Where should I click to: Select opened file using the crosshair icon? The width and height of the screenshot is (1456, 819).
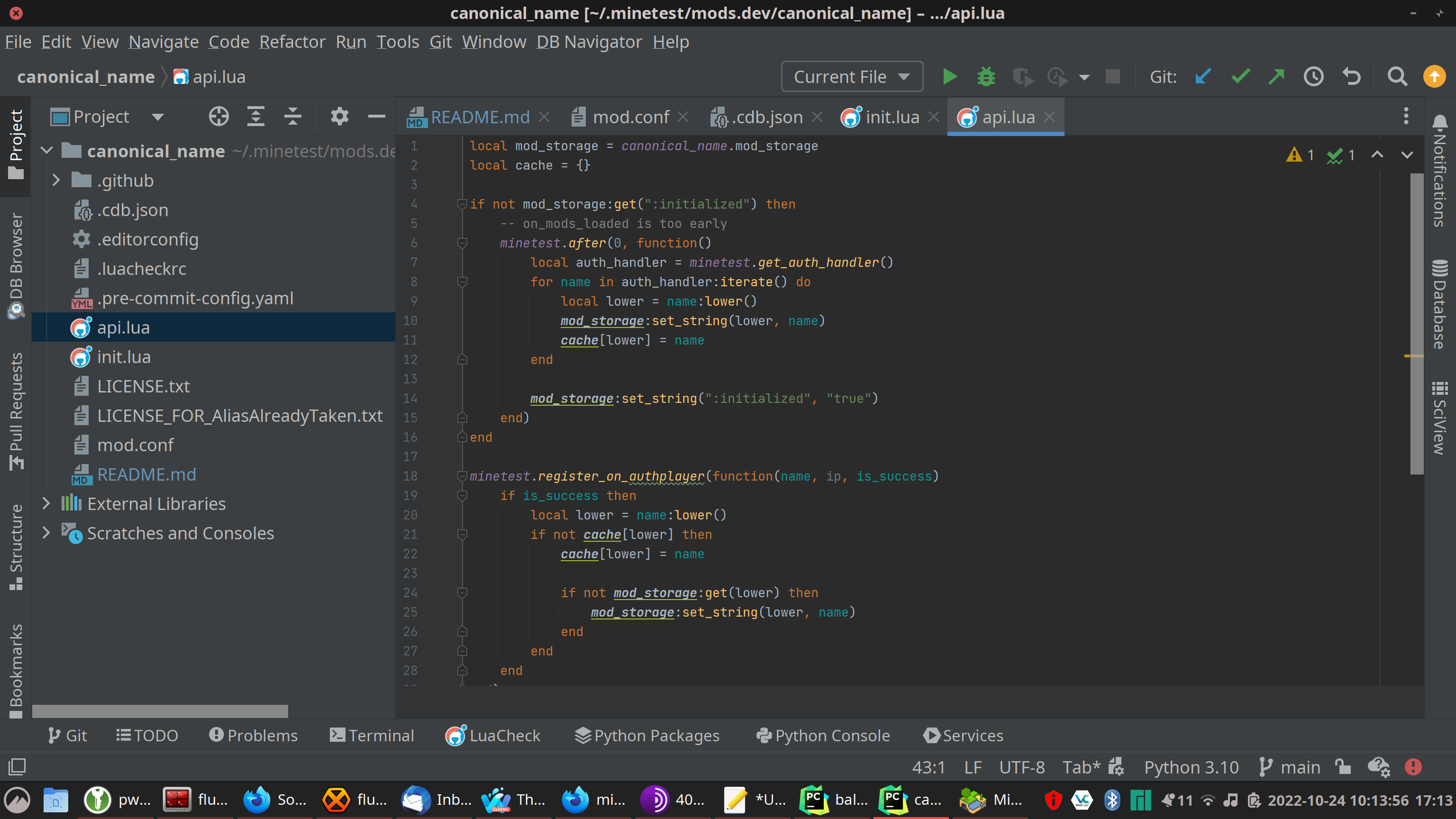tap(219, 116)
